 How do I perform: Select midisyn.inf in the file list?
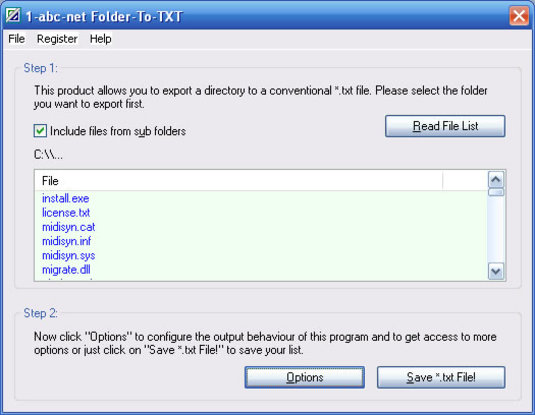[67, 241]
